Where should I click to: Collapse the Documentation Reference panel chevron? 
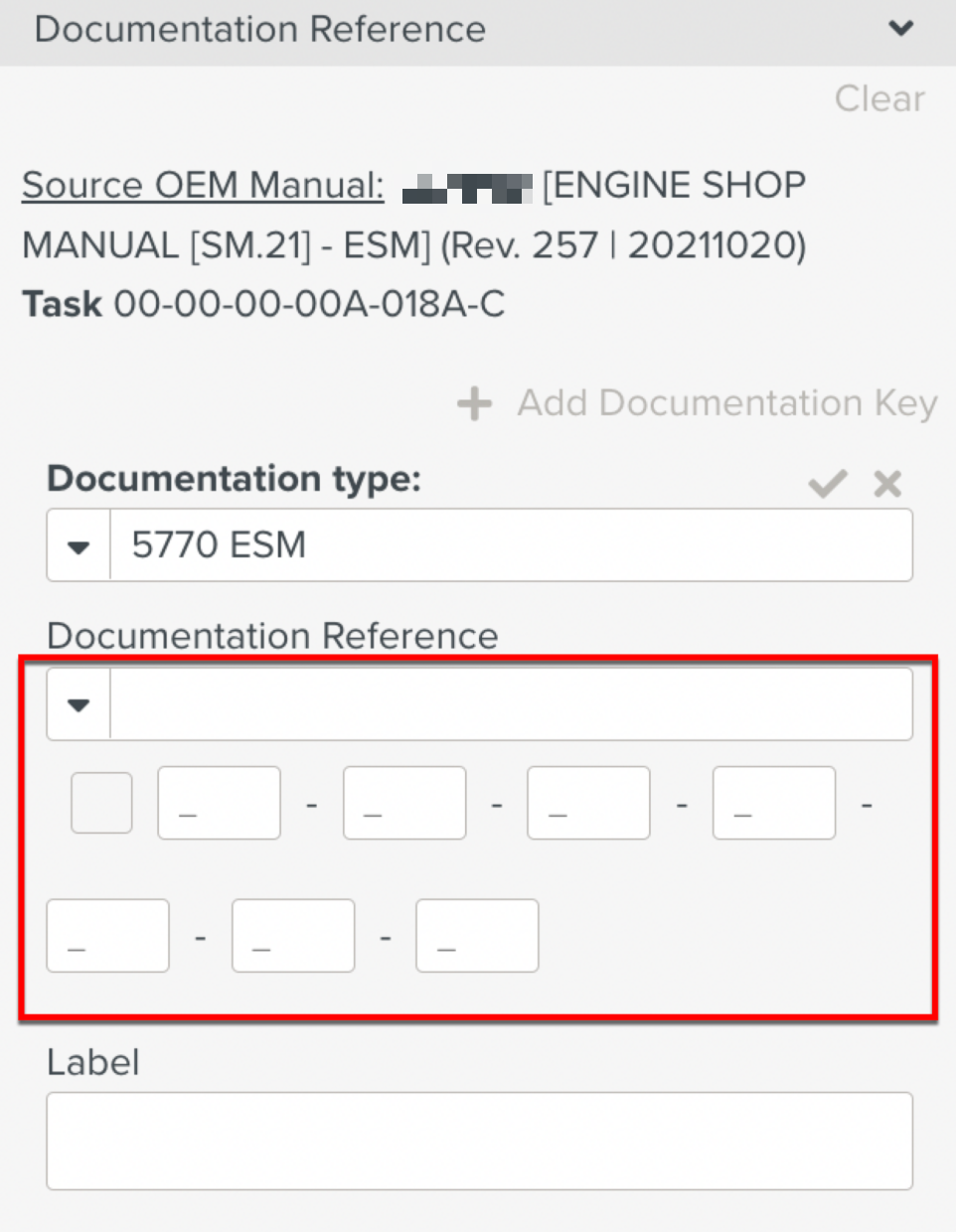900,29
